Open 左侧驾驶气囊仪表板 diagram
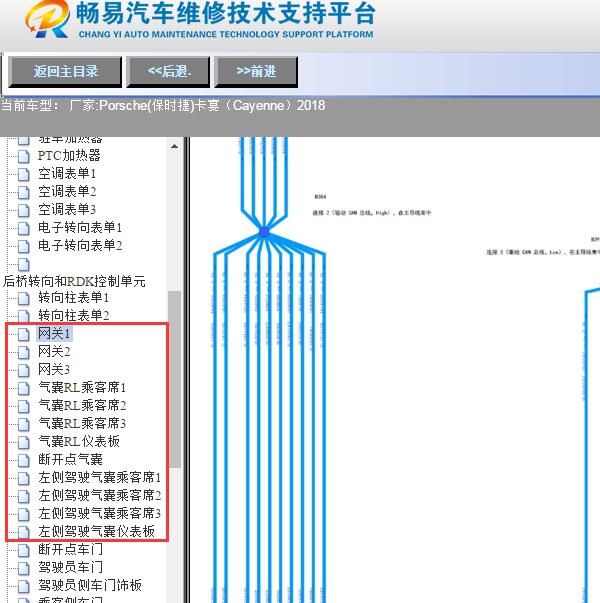The width and height of the screenshot is (600, 603). point(97,531)
